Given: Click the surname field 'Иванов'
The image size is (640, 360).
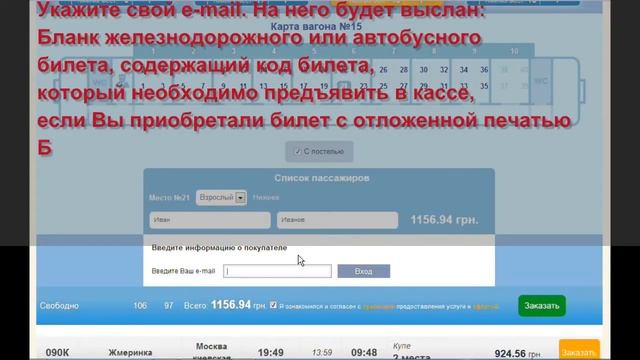Looking at the screenshot, I should (x=338, y=220).
